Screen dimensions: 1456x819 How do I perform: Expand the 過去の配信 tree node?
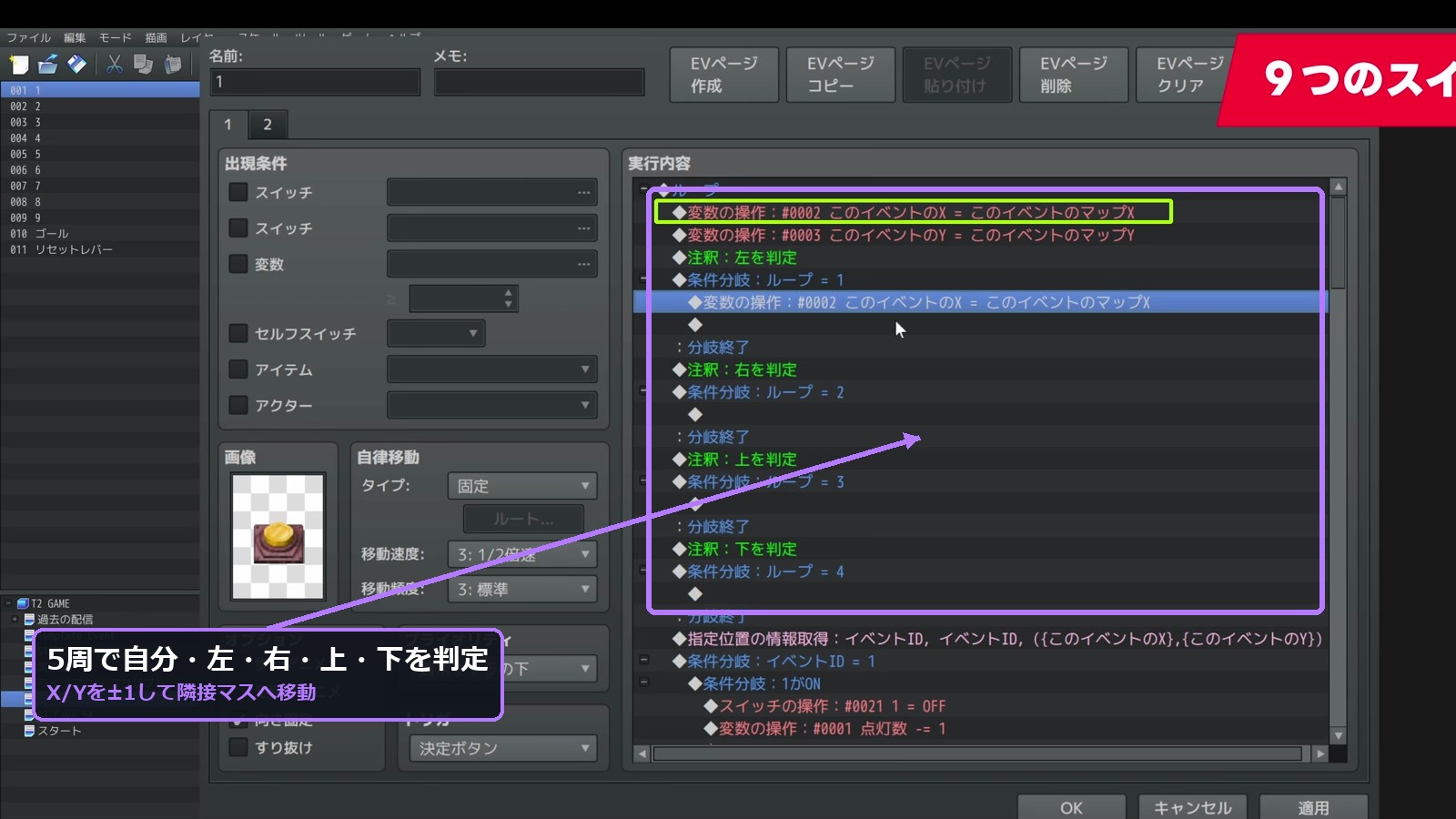click(15, 620)
